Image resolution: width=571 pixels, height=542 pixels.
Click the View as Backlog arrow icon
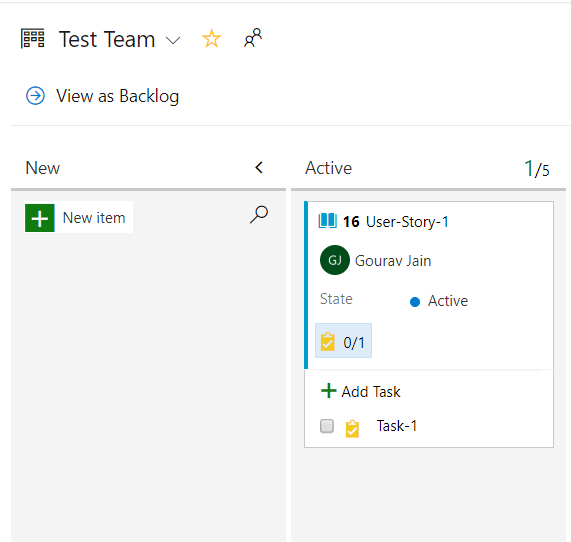[x=35, y=96]
